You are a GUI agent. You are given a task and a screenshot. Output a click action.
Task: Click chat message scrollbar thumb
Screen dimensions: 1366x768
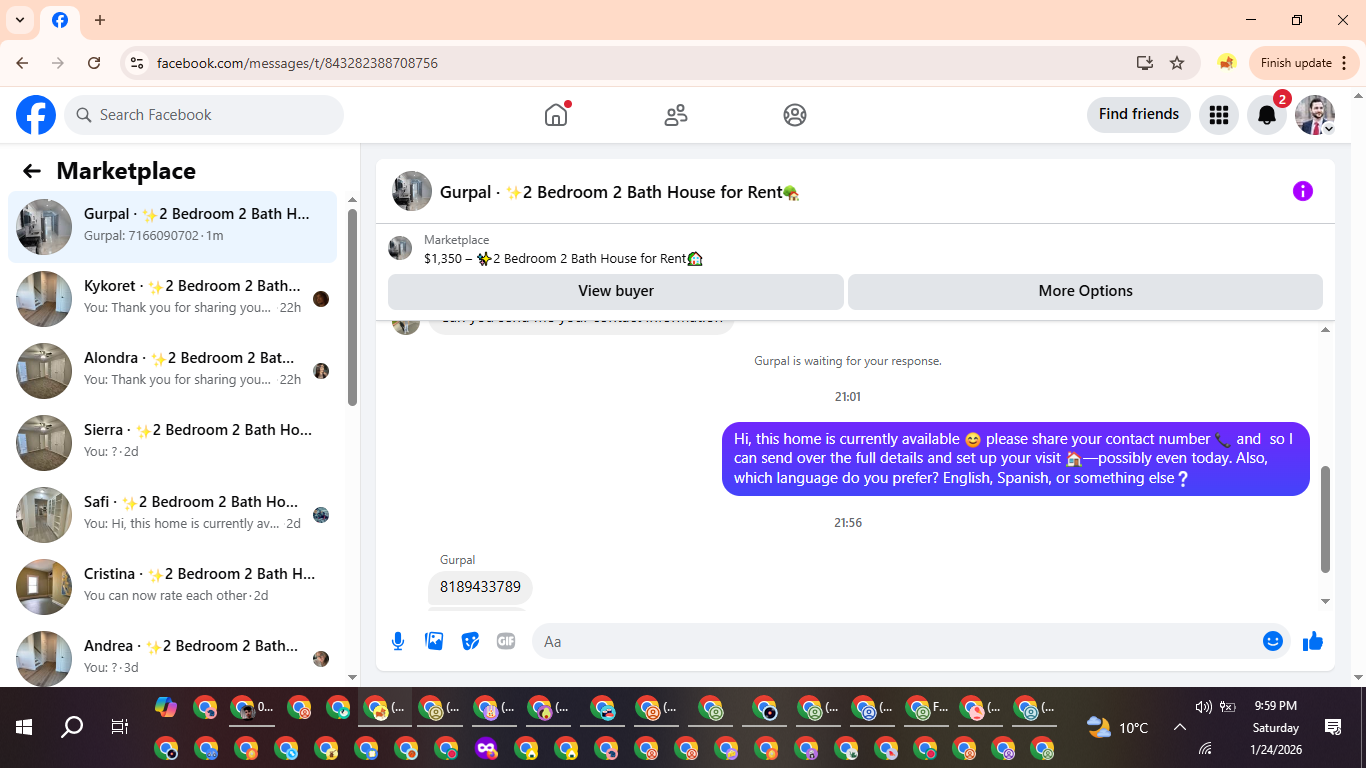[1326, 519]
